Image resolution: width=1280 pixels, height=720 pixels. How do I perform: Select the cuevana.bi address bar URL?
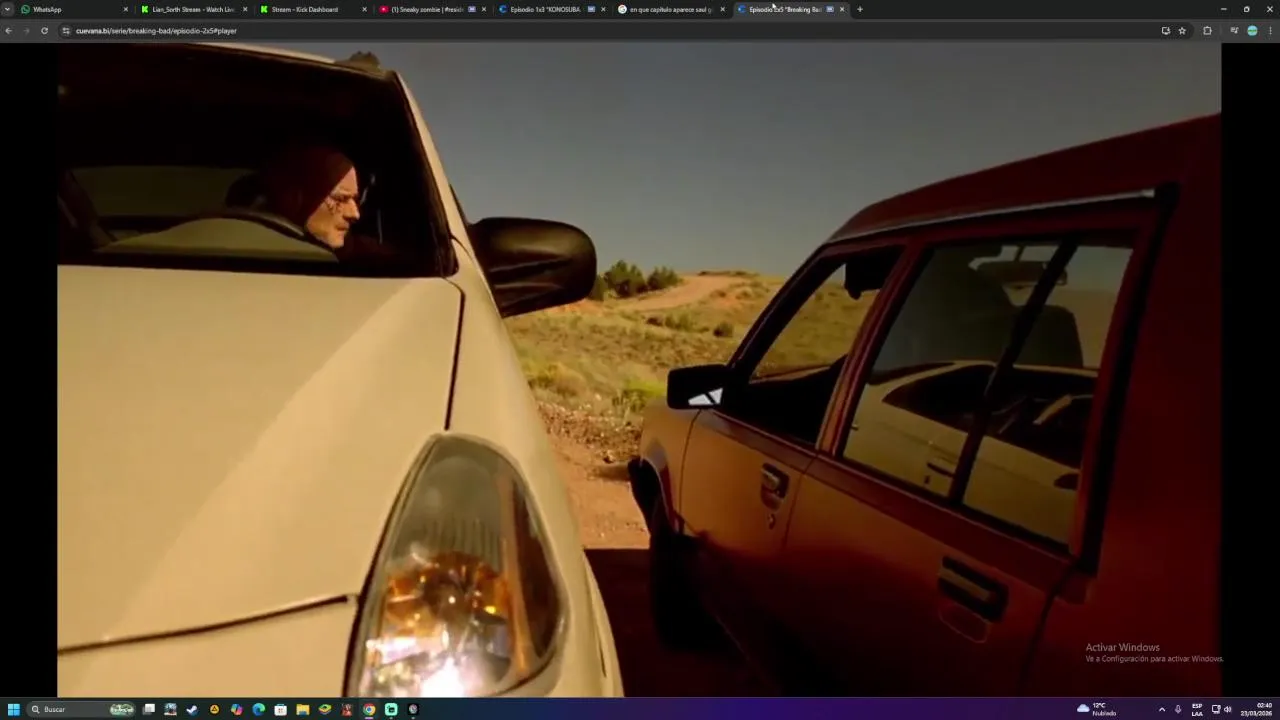[x=156, y=31]
